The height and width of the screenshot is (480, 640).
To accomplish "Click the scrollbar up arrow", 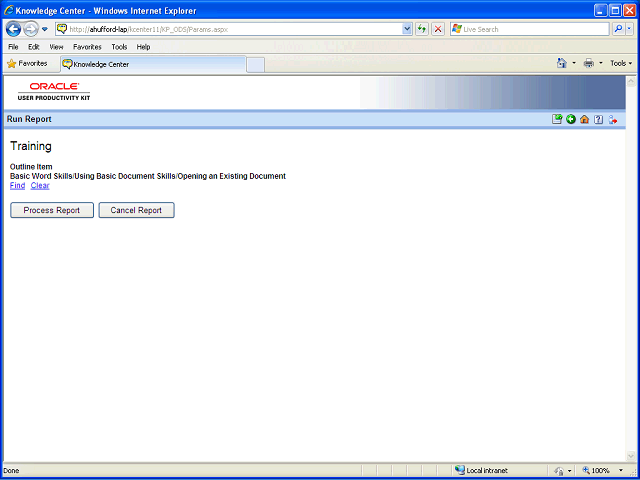I will point(631,81).
